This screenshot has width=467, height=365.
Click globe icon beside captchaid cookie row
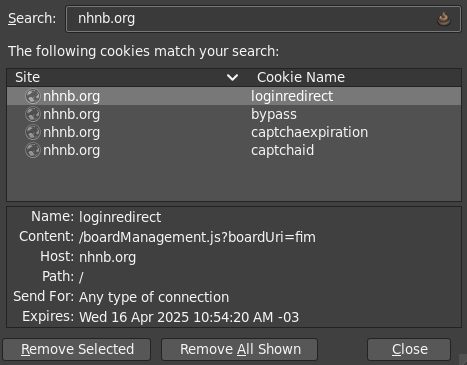(x=33, y=150)
